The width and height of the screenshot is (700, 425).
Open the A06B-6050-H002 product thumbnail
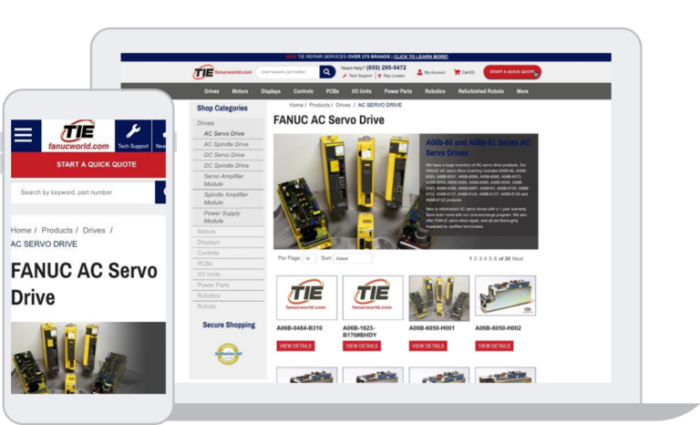pyautogui.click(x=505, y=296)
